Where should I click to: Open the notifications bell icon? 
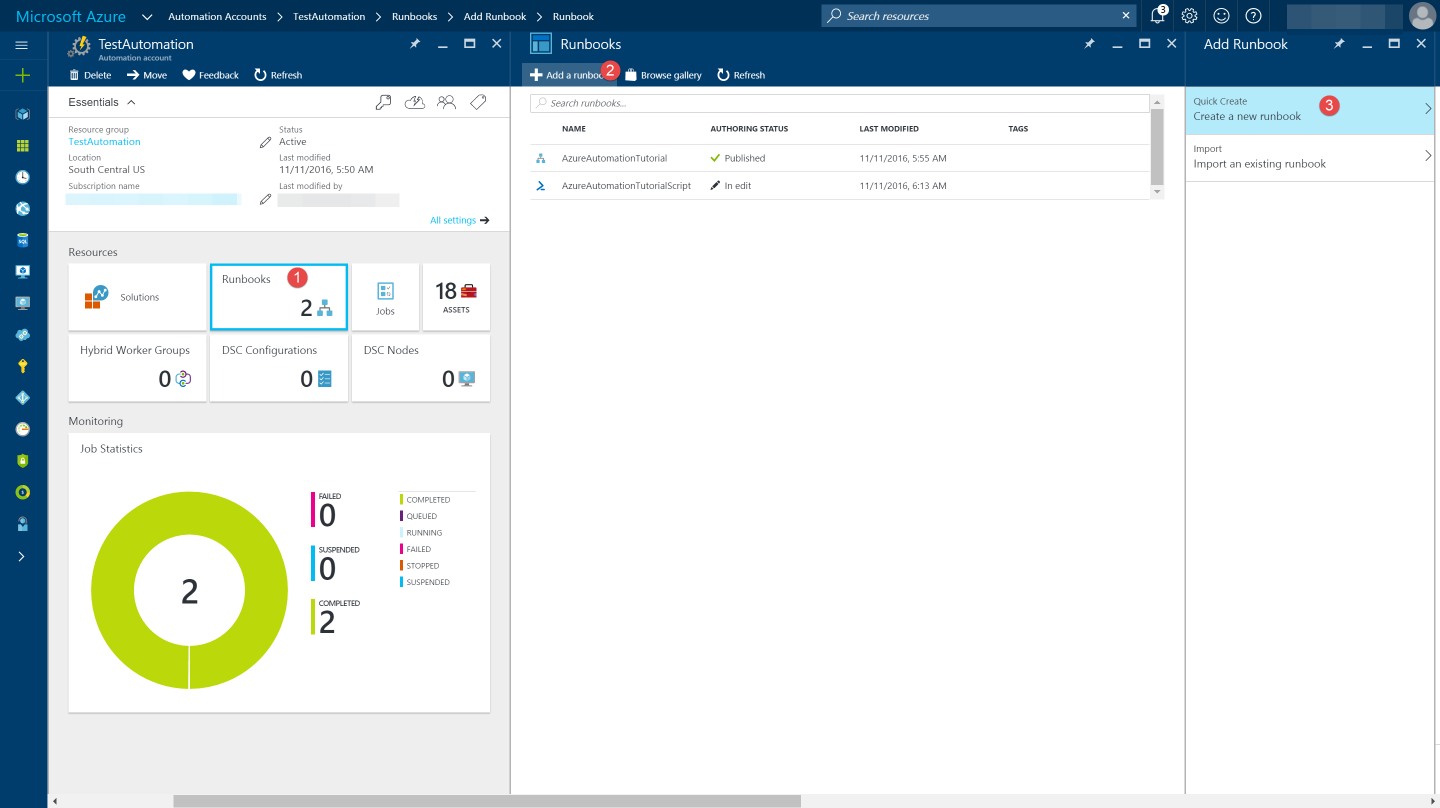pos(1157,16)
